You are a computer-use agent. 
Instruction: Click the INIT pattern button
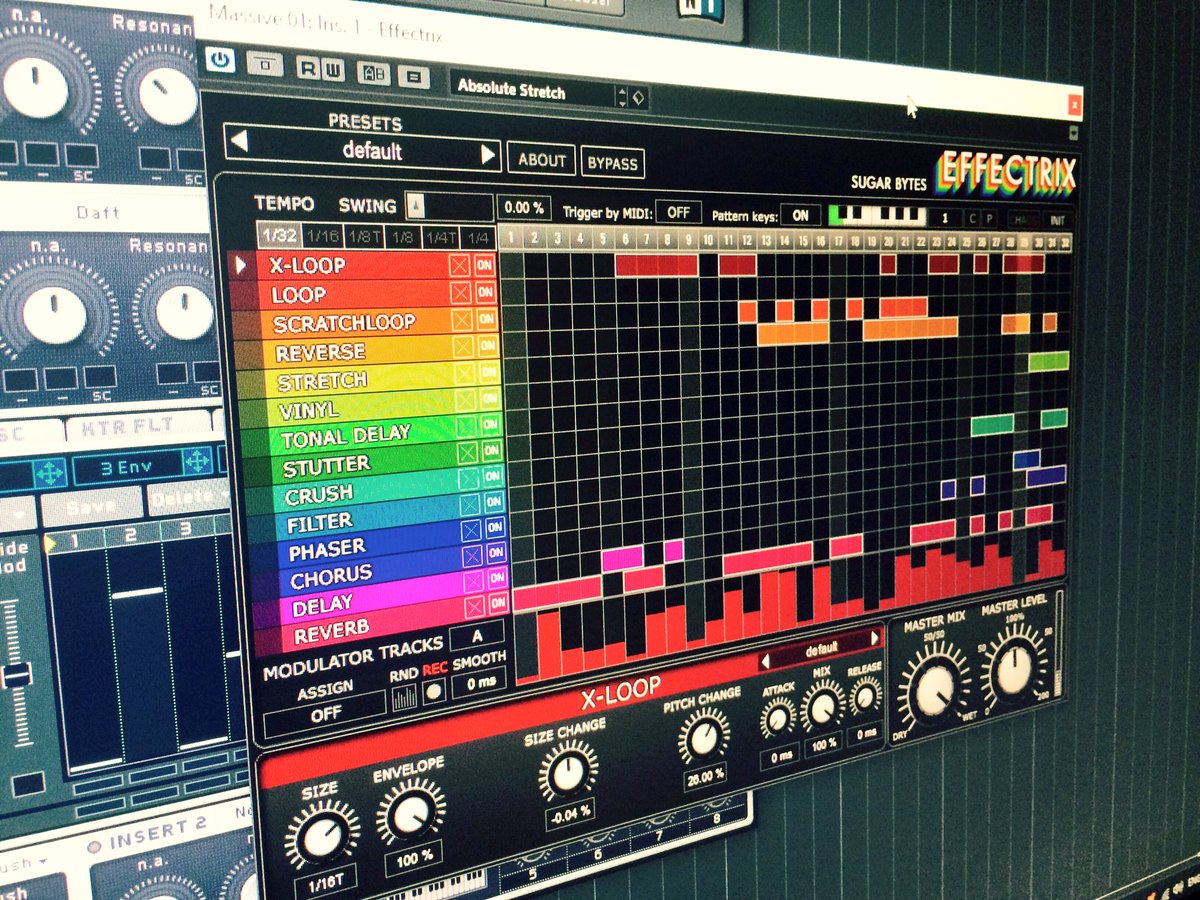[1057, 220]
